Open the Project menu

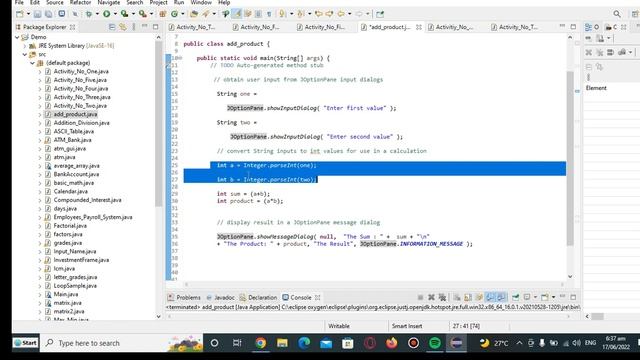(x=158, y=2)
